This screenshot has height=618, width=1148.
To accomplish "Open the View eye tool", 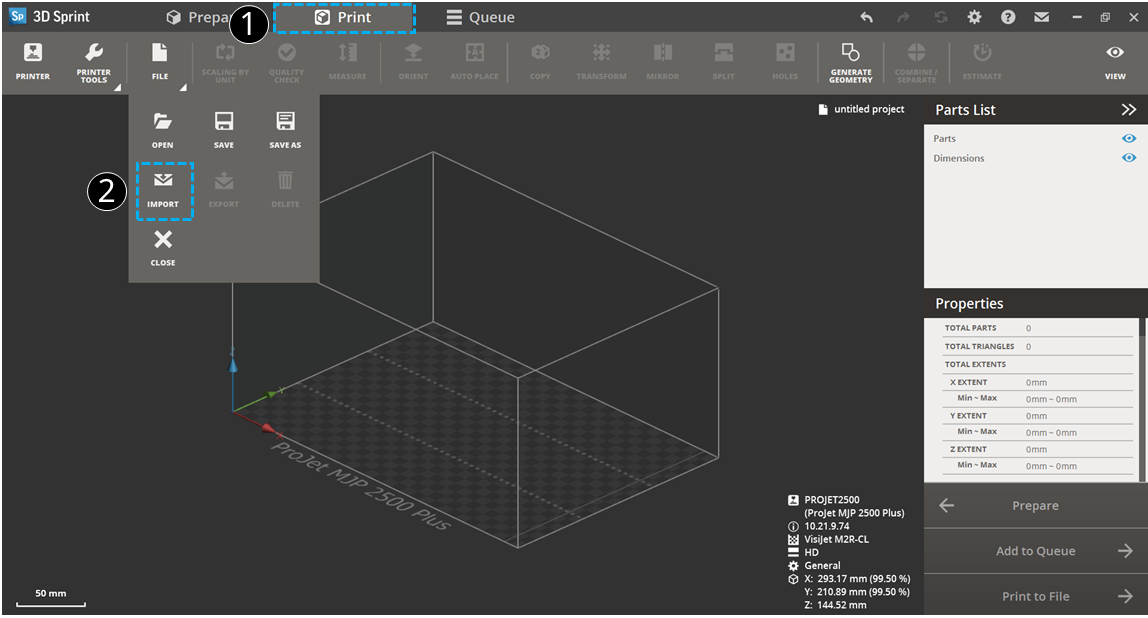I will tap(1115, 60).
